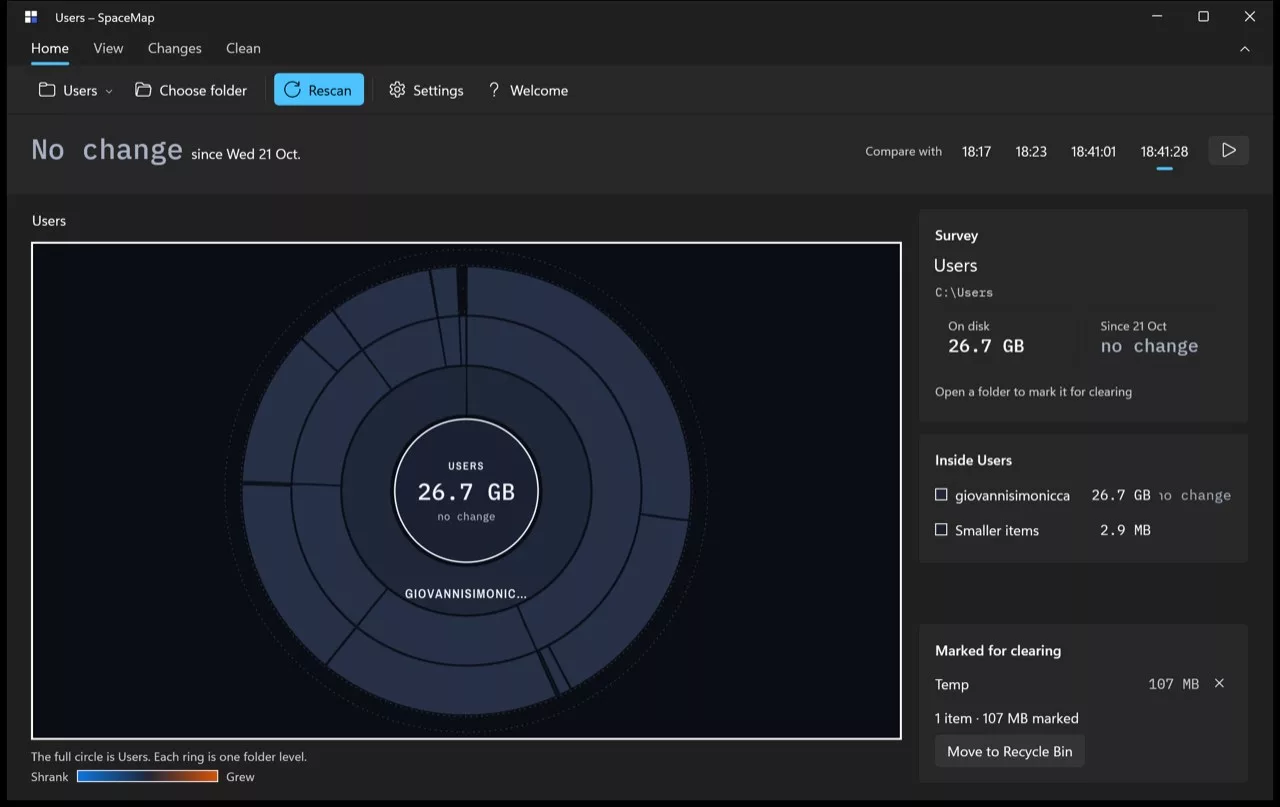Compare with the 18:17 scan

976,152
